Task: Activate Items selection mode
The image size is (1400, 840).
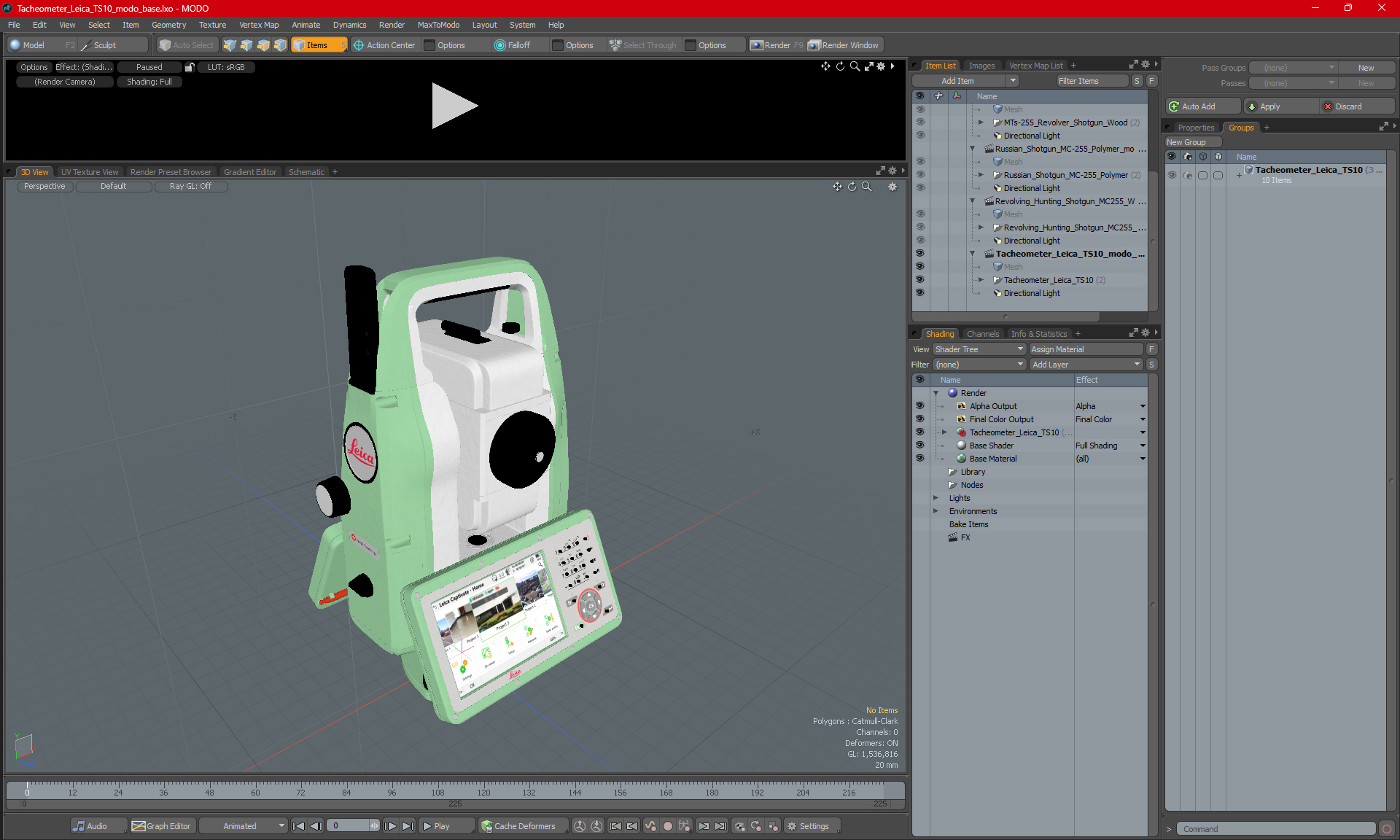Action: point(319,45)
